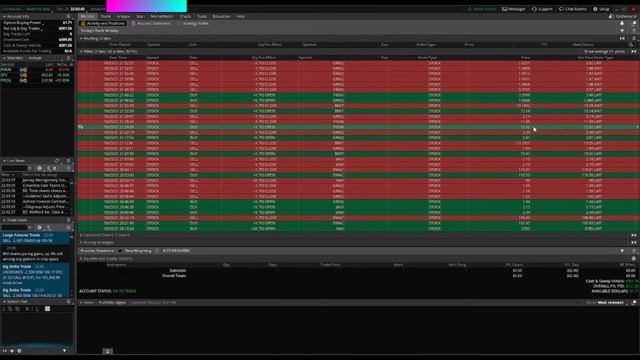The image size is (640, 360).
Task: Click the PROG watchlist link icon
Action: (x=23, y=80)
